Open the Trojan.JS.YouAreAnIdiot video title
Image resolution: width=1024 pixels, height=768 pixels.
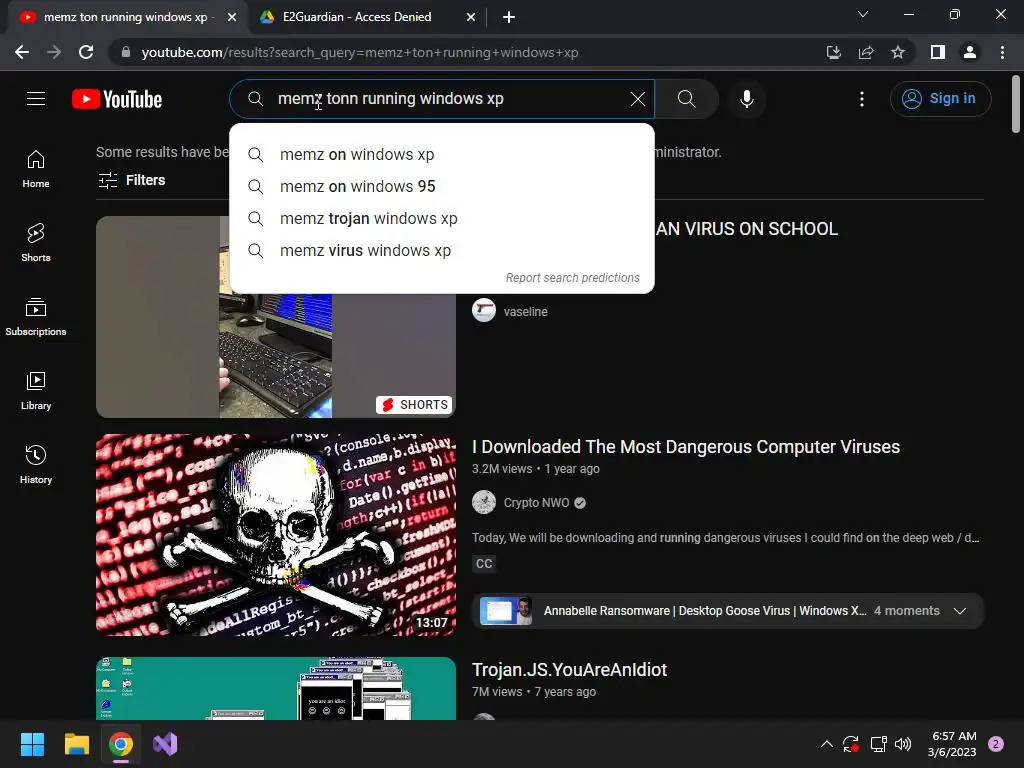569,670
